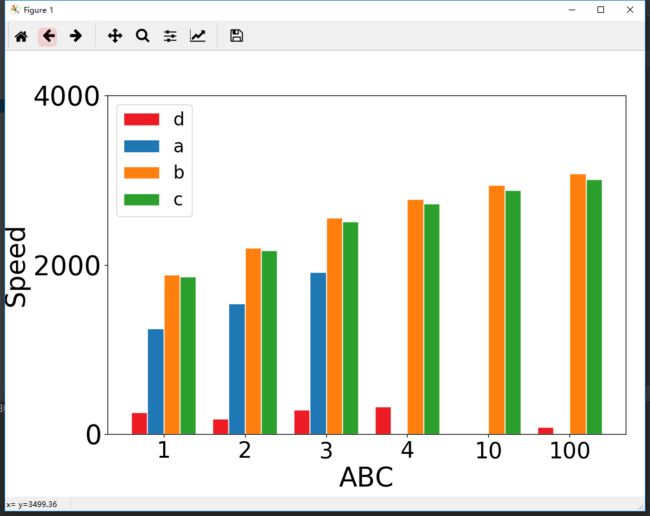Click the legend label 'd'

click(179, 119)
